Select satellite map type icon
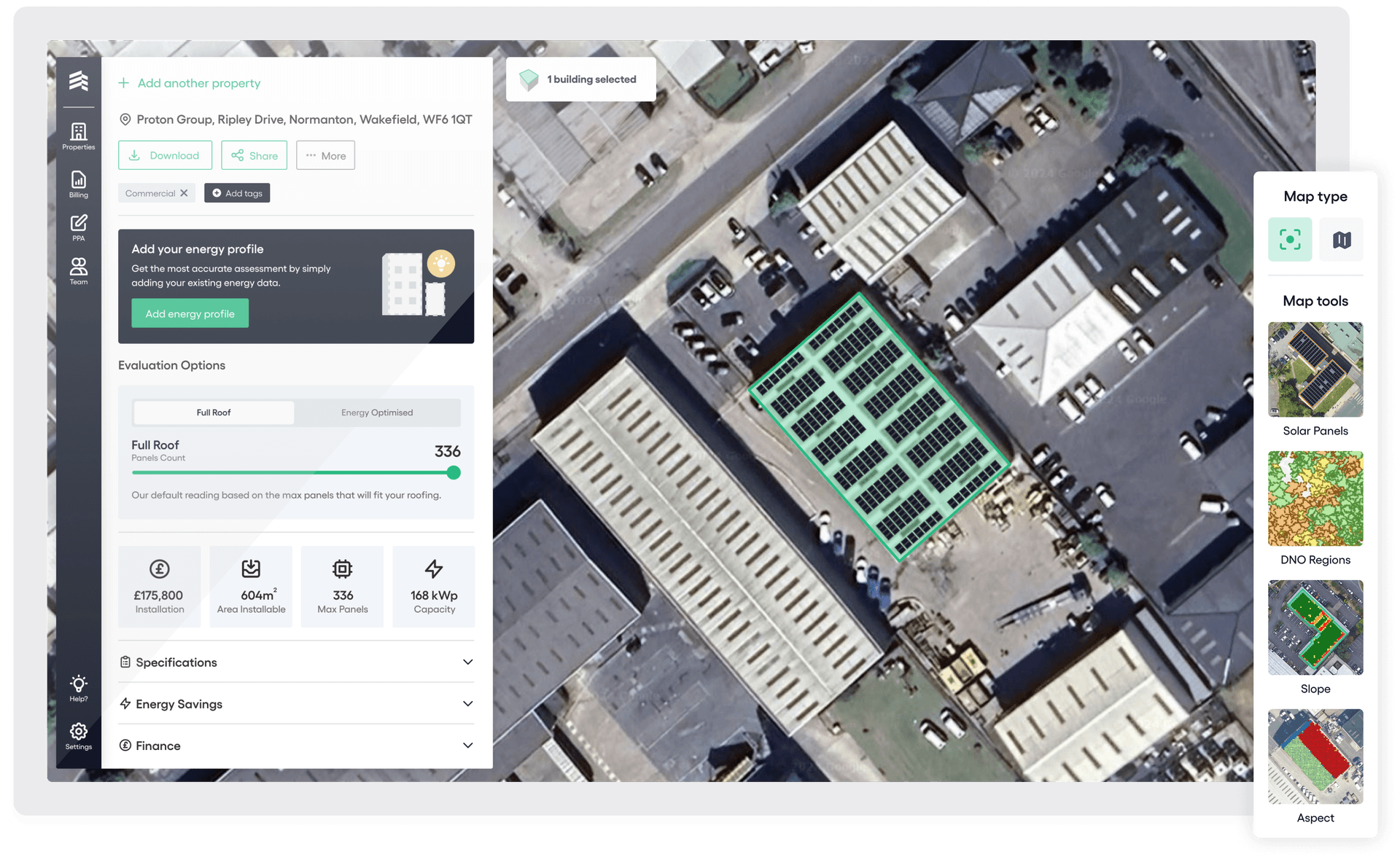This screenshot has width=1400, height=860. 1289,239
